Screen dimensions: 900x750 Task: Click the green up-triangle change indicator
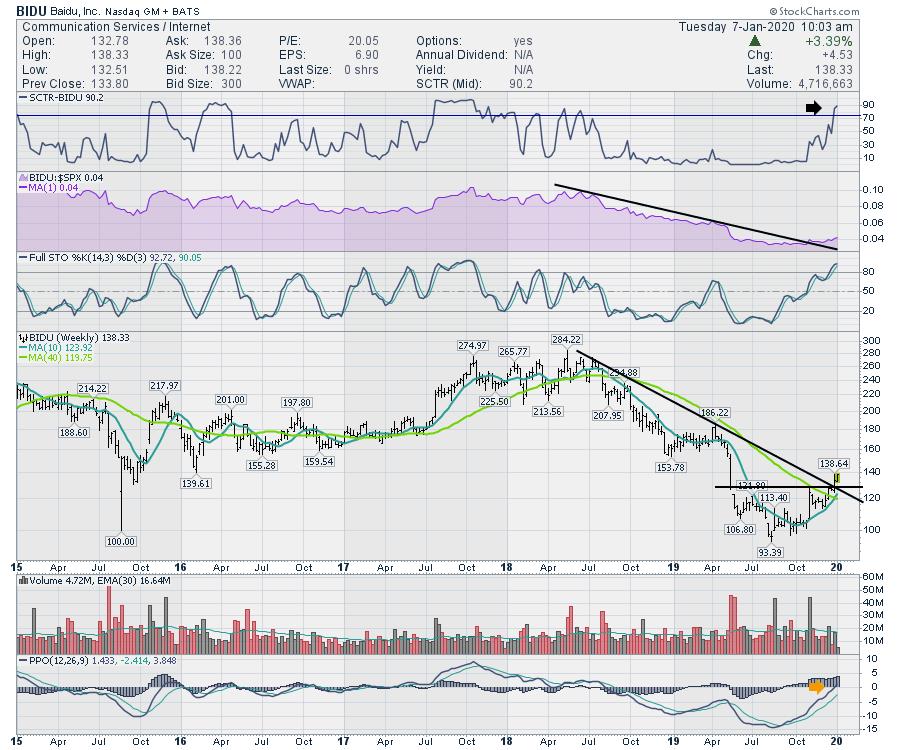pyautogui.click(x=755, y=41)
